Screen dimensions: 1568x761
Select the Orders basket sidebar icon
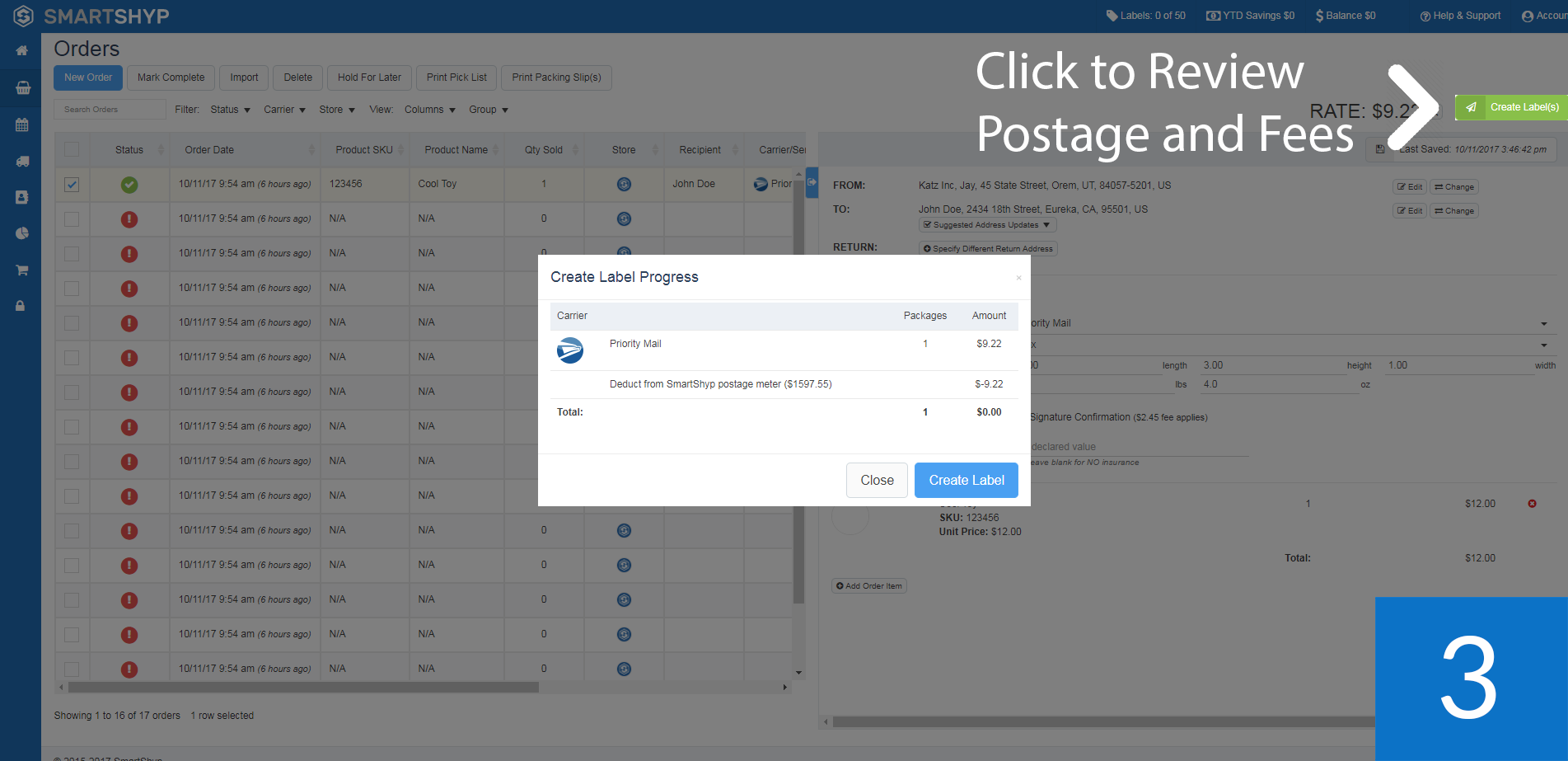coord(22,87)
